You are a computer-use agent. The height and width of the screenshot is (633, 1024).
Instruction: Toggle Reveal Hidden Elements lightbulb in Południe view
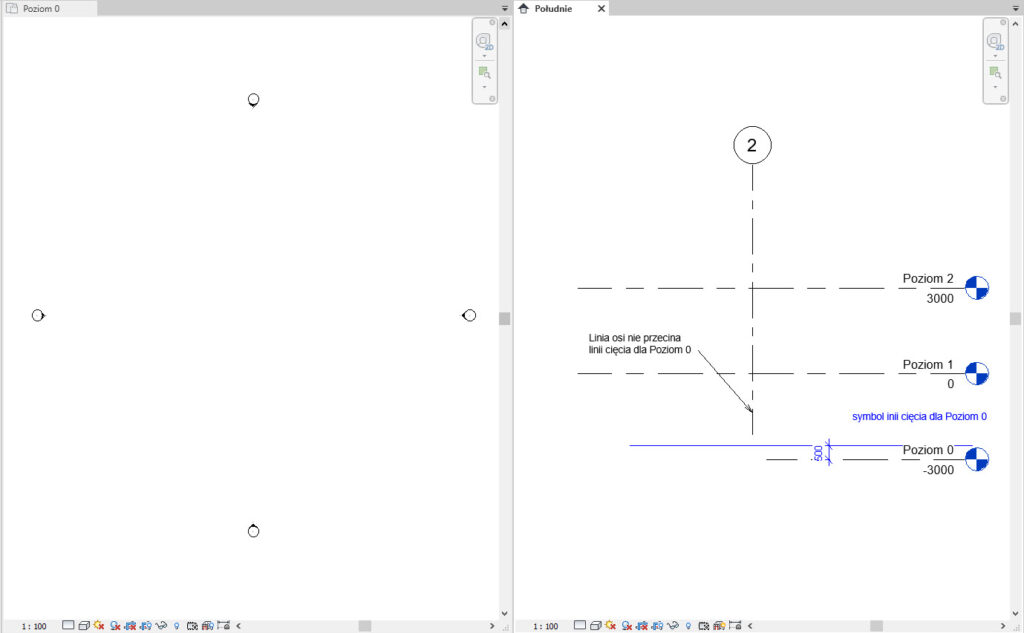tap(688, 625)
